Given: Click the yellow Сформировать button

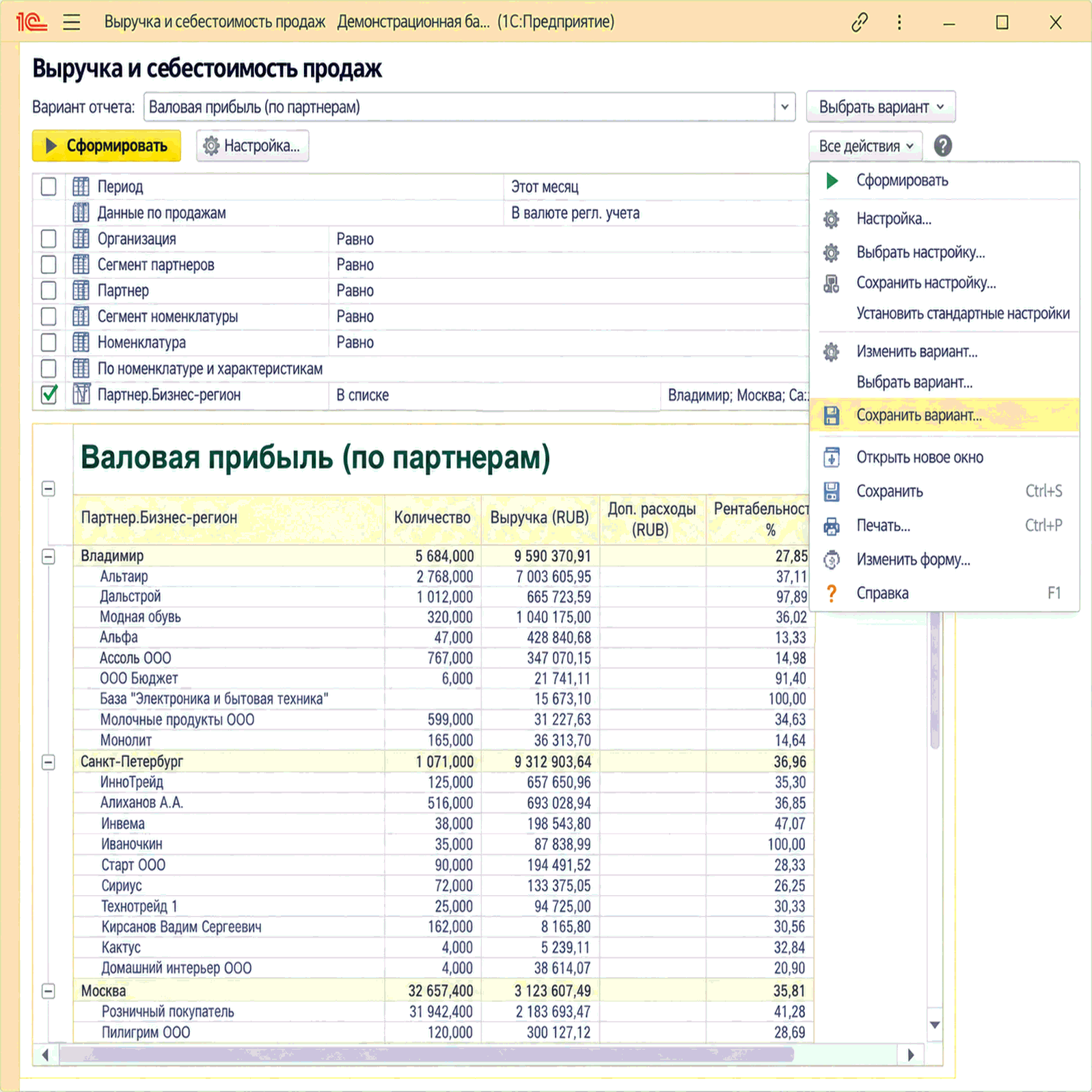Looking at the screenshot, I should point(107,146).
